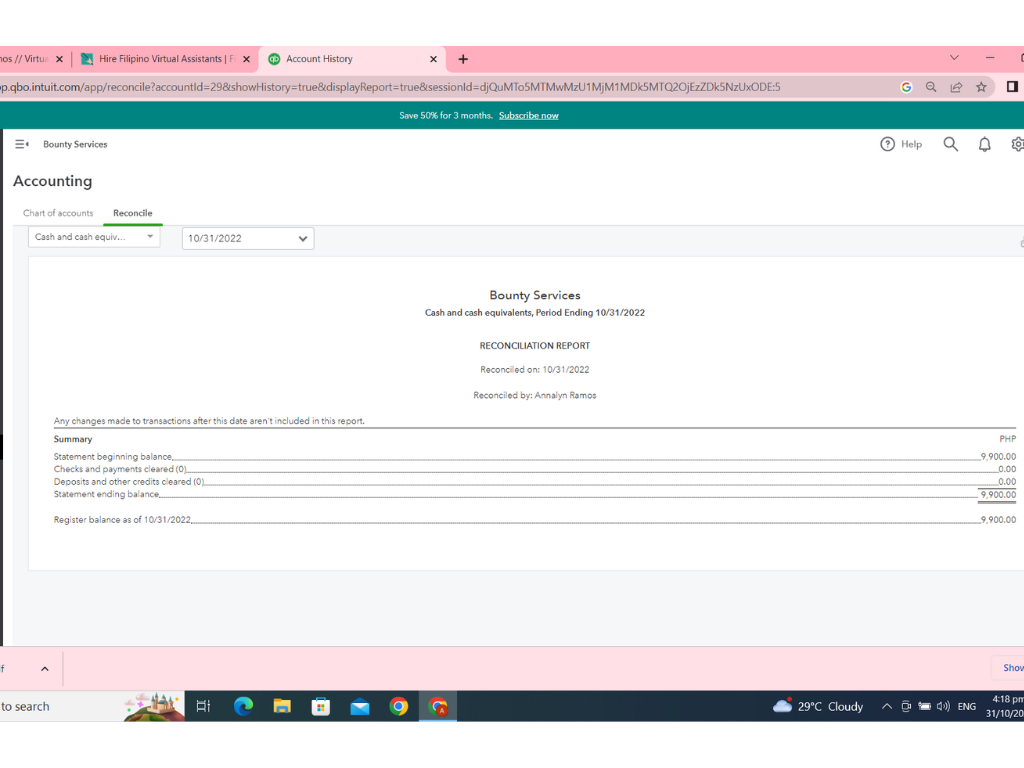
Task: Open the Mail app from the taskbar
Action: point(360,706)
